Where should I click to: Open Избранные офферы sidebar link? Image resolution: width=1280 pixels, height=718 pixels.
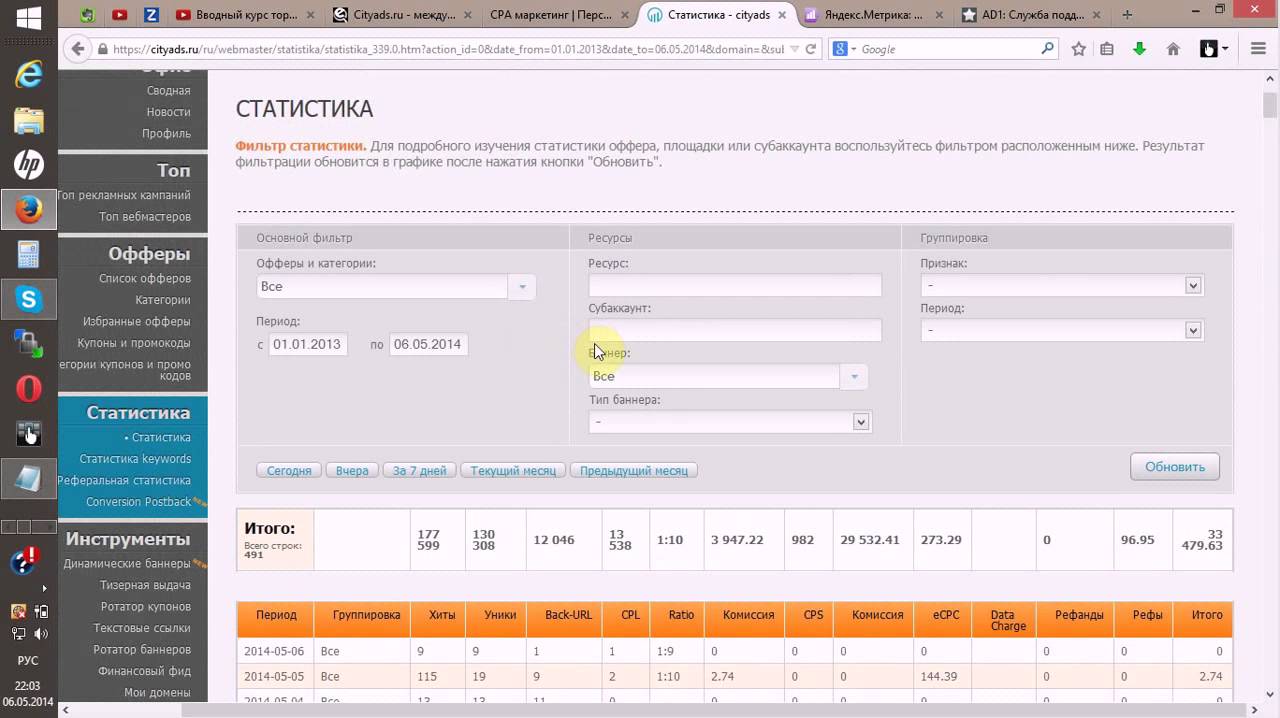(137, 322)
